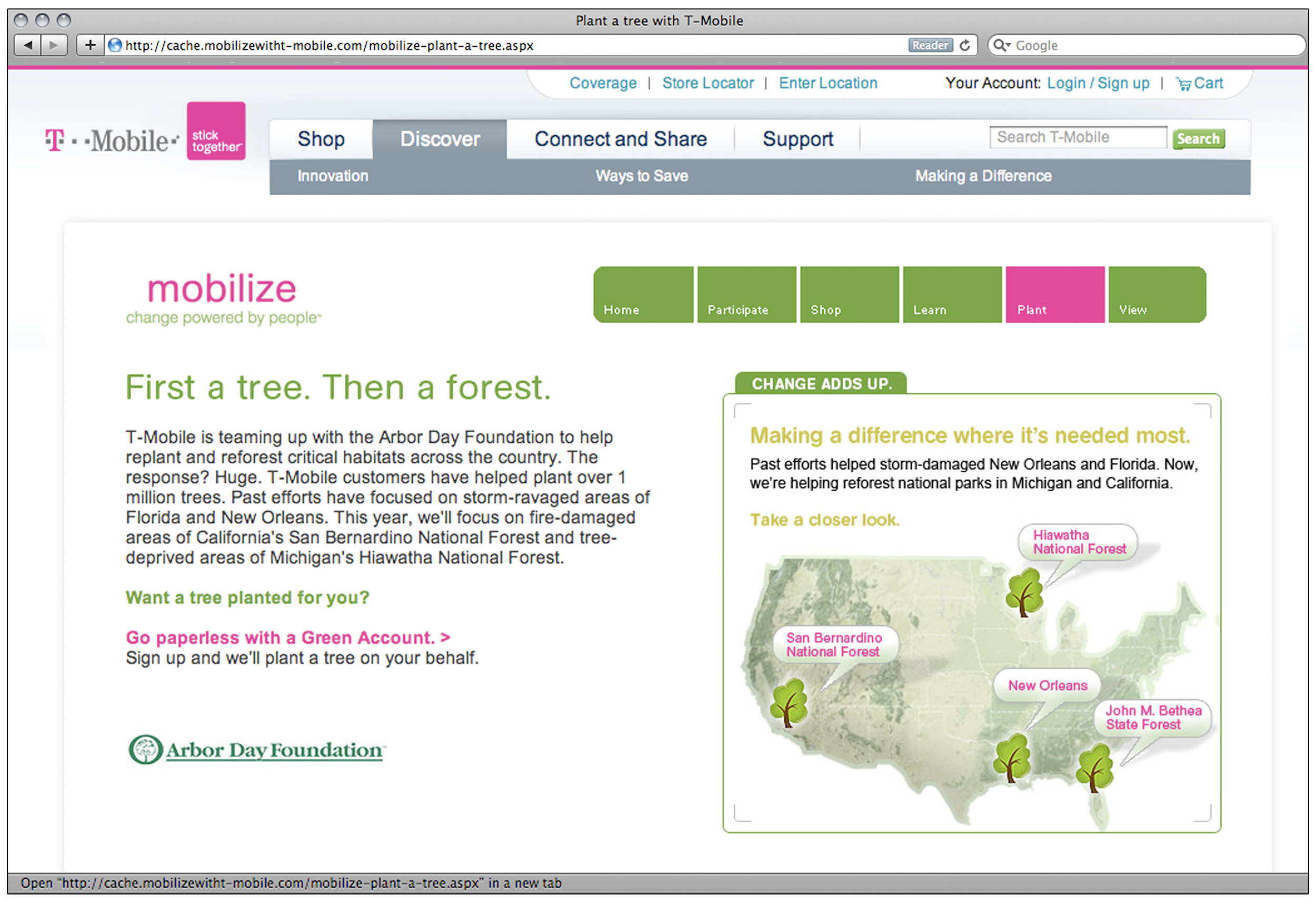Viewport: 1316px width, 905px height.
Task: Click the New Orleans label bubble
Action: pos(1046,685)
